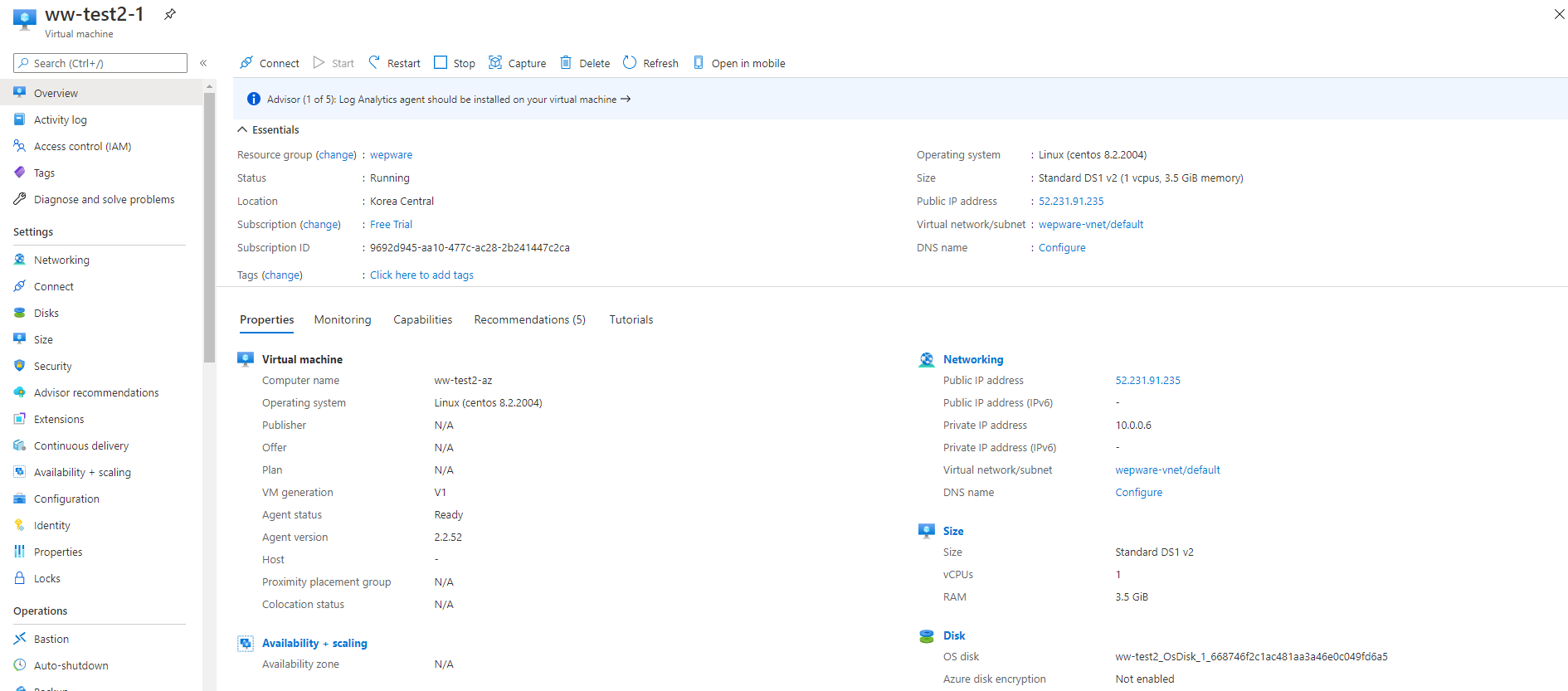
Task: Open the Free Trial subscription link
Action: tap(391, 225)
